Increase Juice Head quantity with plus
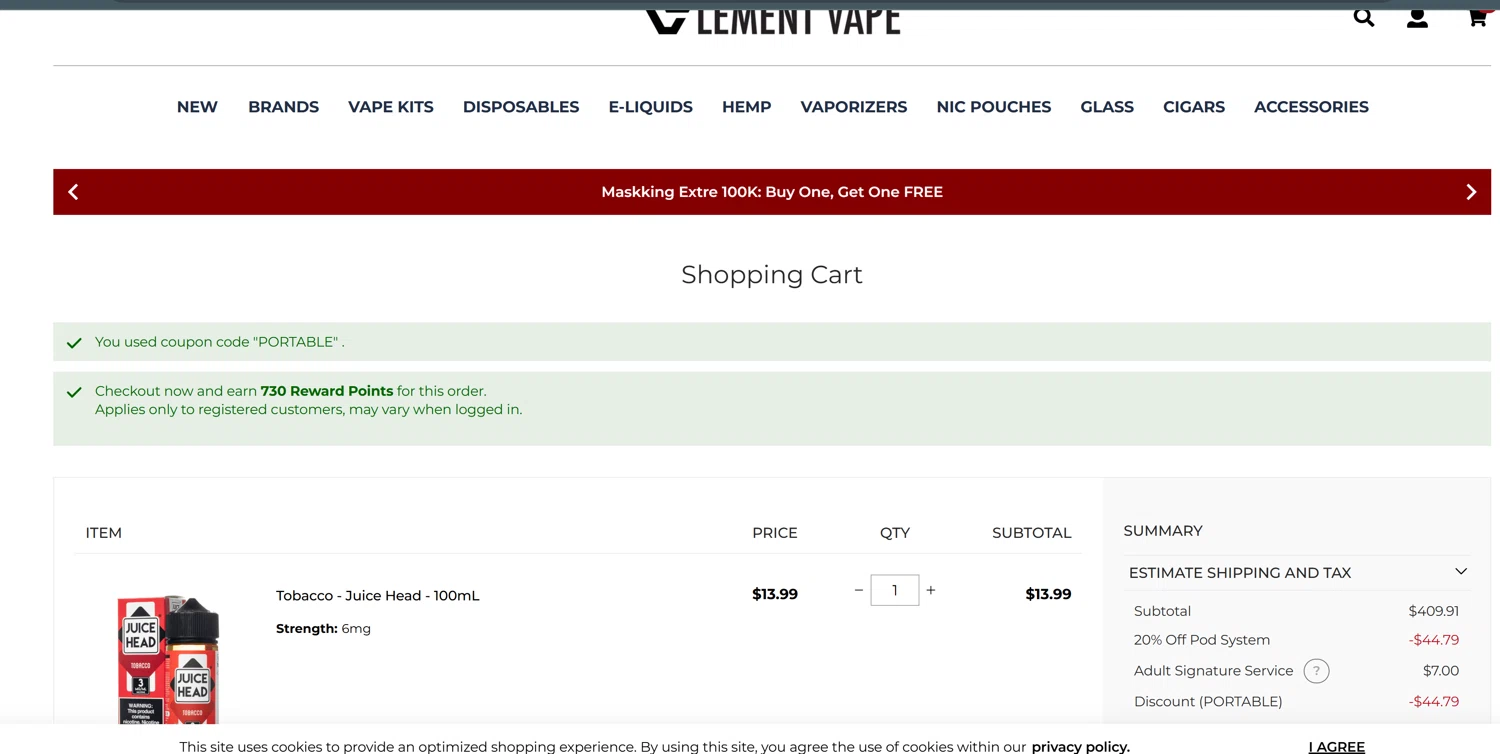Screen dimensions: 1500x754 931,591
